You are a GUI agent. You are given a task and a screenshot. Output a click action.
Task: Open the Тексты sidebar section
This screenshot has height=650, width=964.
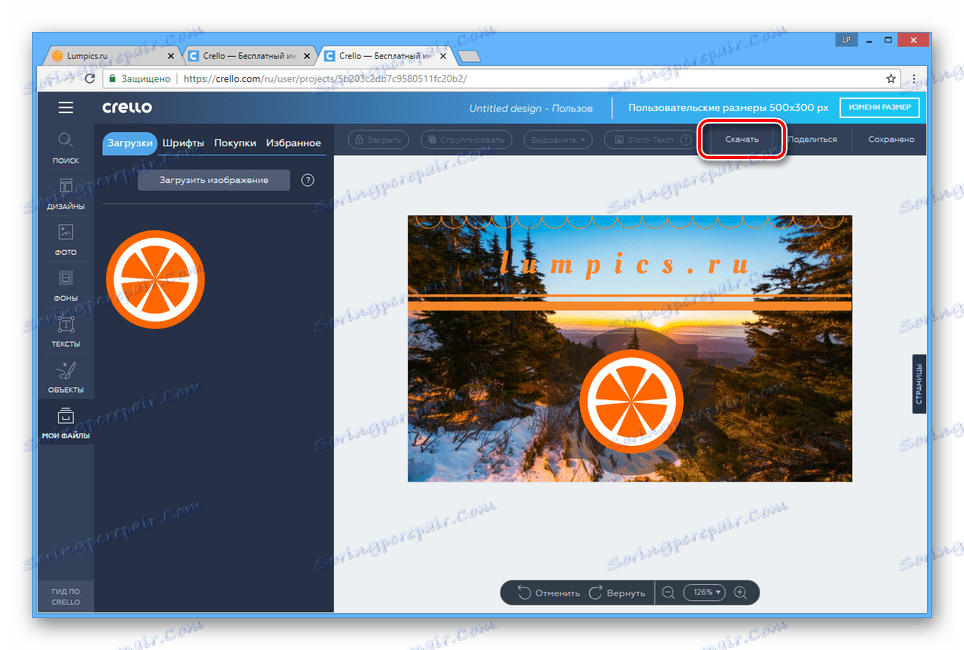click(x=66, y=332)
